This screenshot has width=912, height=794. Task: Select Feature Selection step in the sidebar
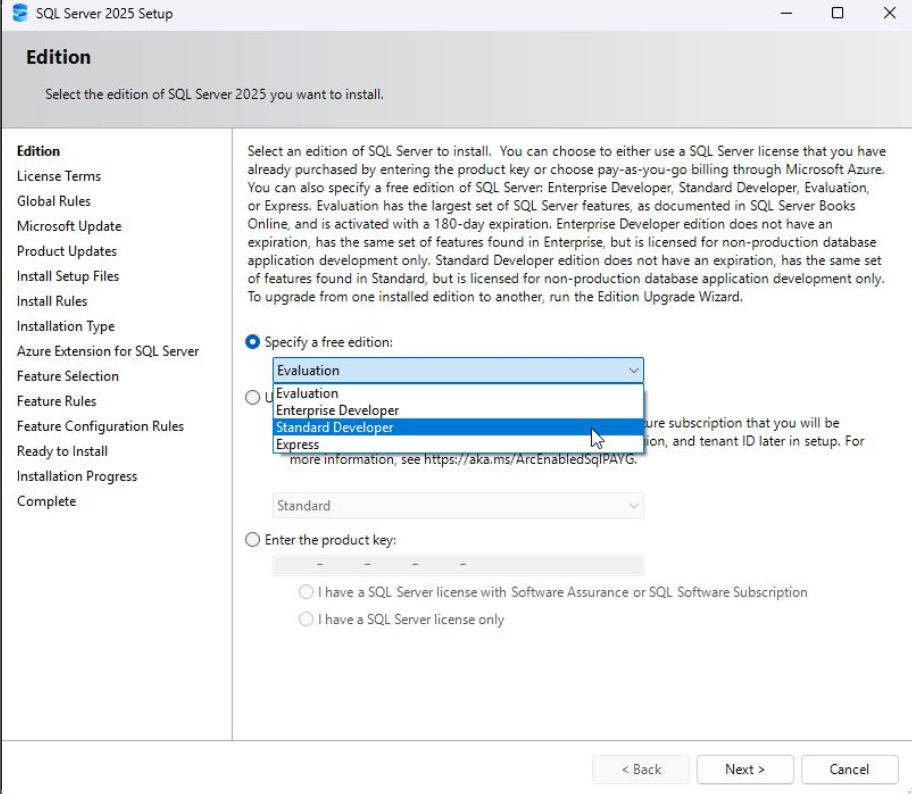coord(67,376)
